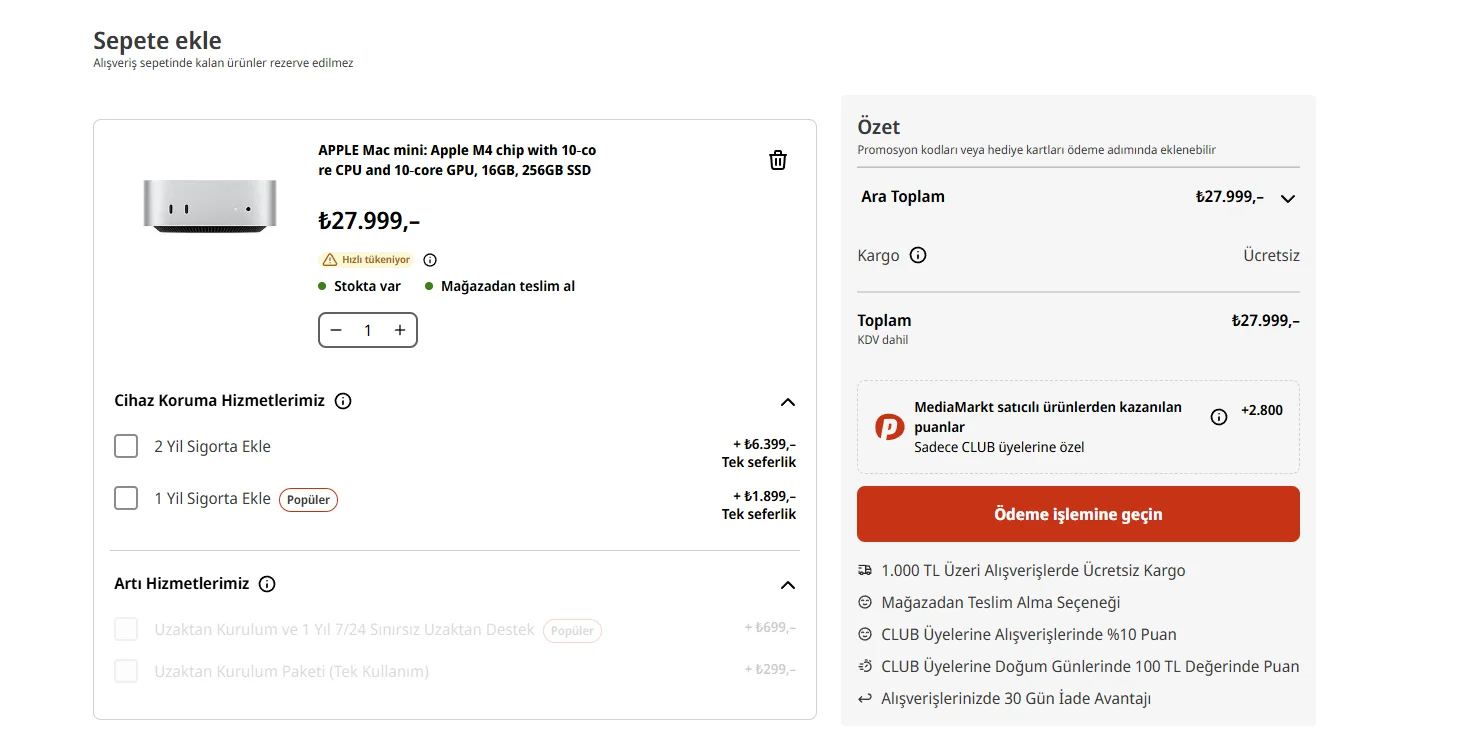Increase quantity with plus button
This screenshot has height=747, width=1467.
tap(400, 330)
